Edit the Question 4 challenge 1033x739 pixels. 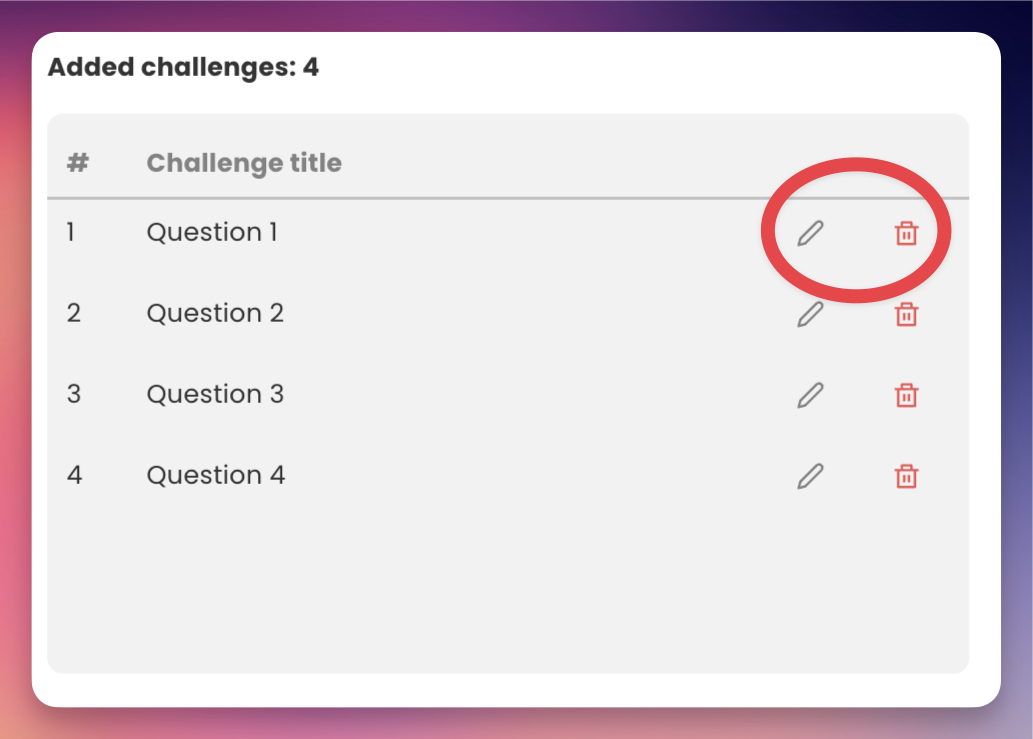(x=810, y=476)
